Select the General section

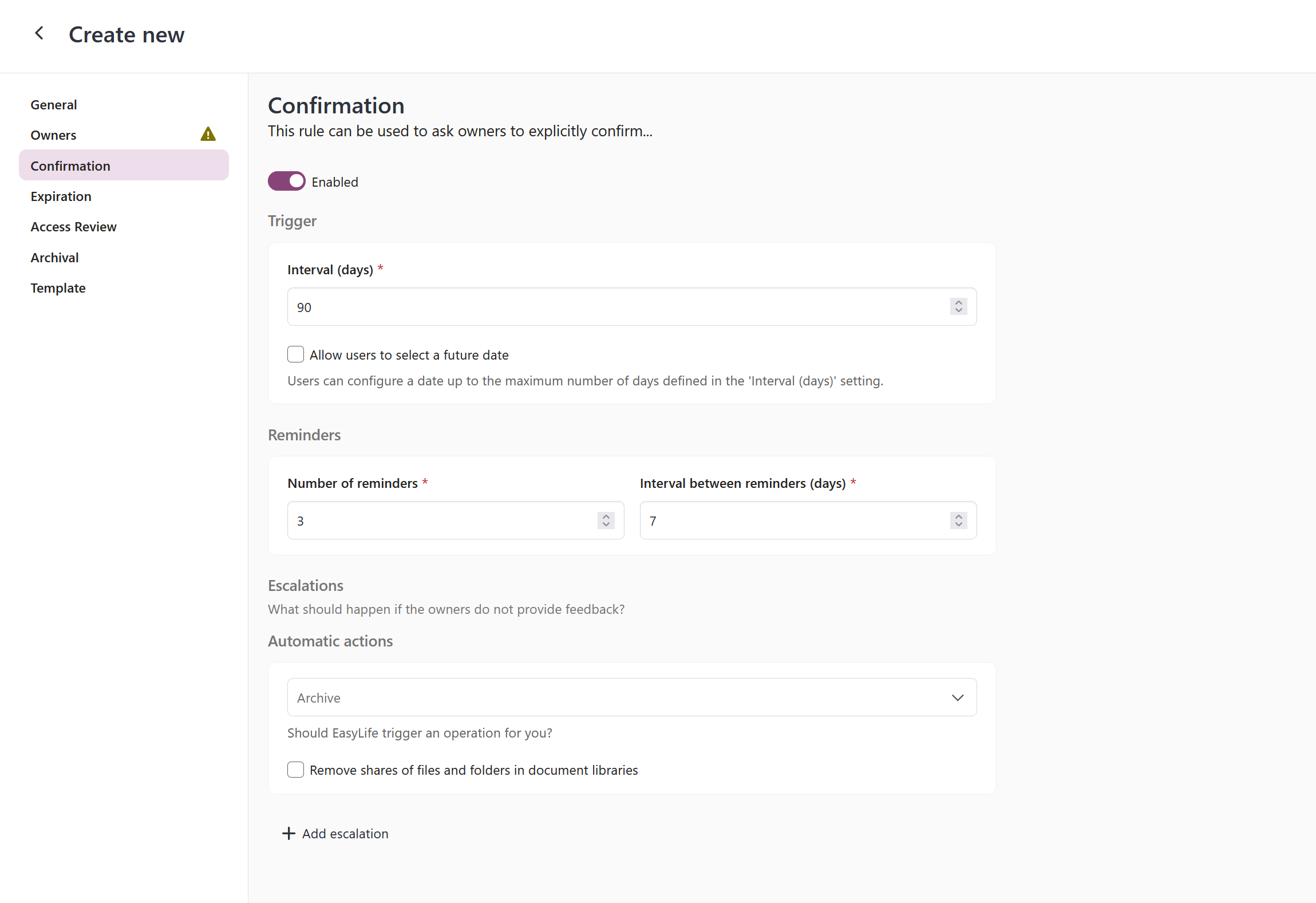54,104
